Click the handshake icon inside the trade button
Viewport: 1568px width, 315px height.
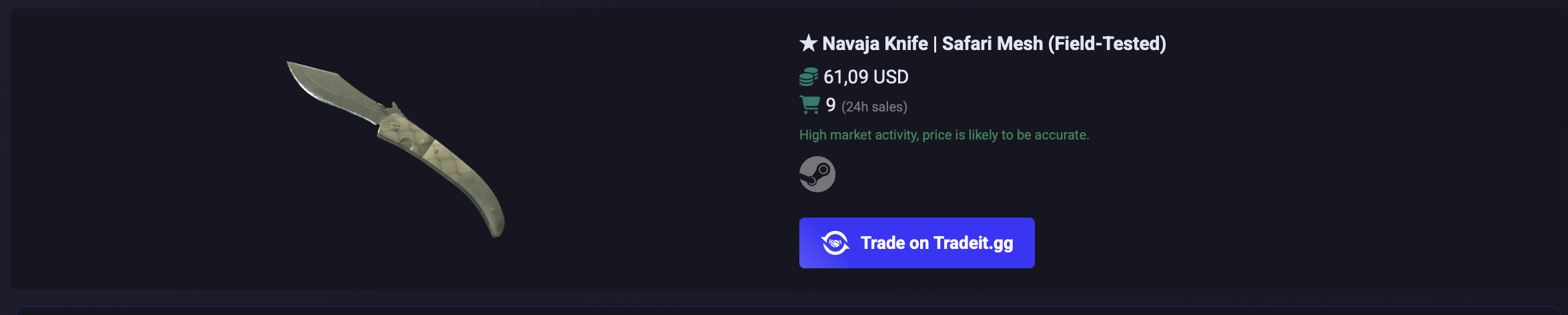[x=835, y=243]
